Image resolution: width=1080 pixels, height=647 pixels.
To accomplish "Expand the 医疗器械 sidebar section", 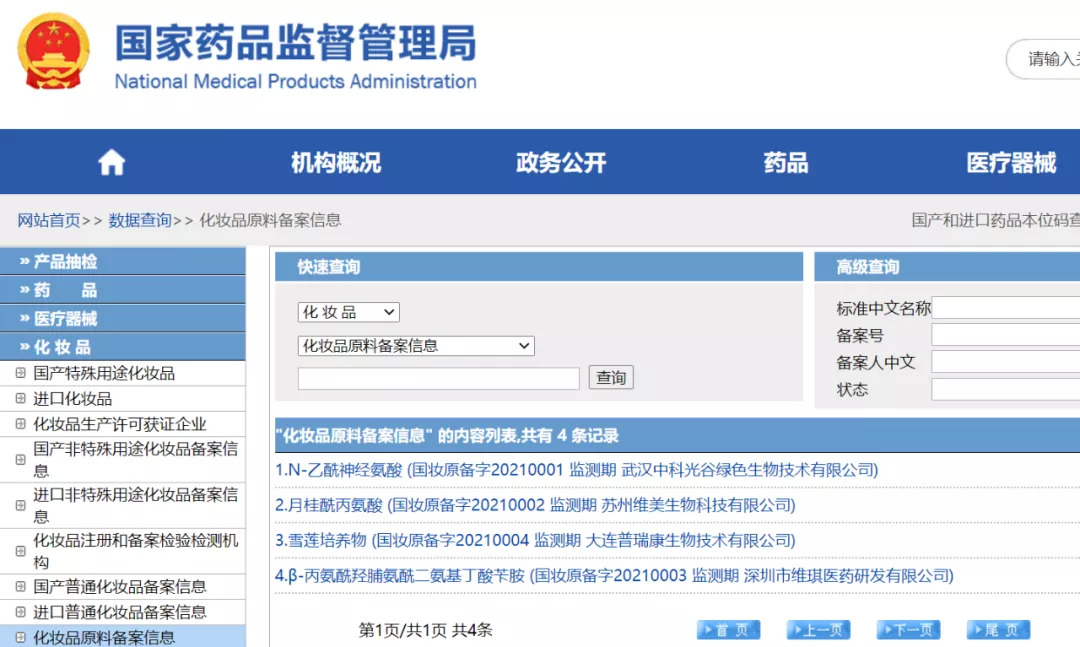I will (123, 318).
